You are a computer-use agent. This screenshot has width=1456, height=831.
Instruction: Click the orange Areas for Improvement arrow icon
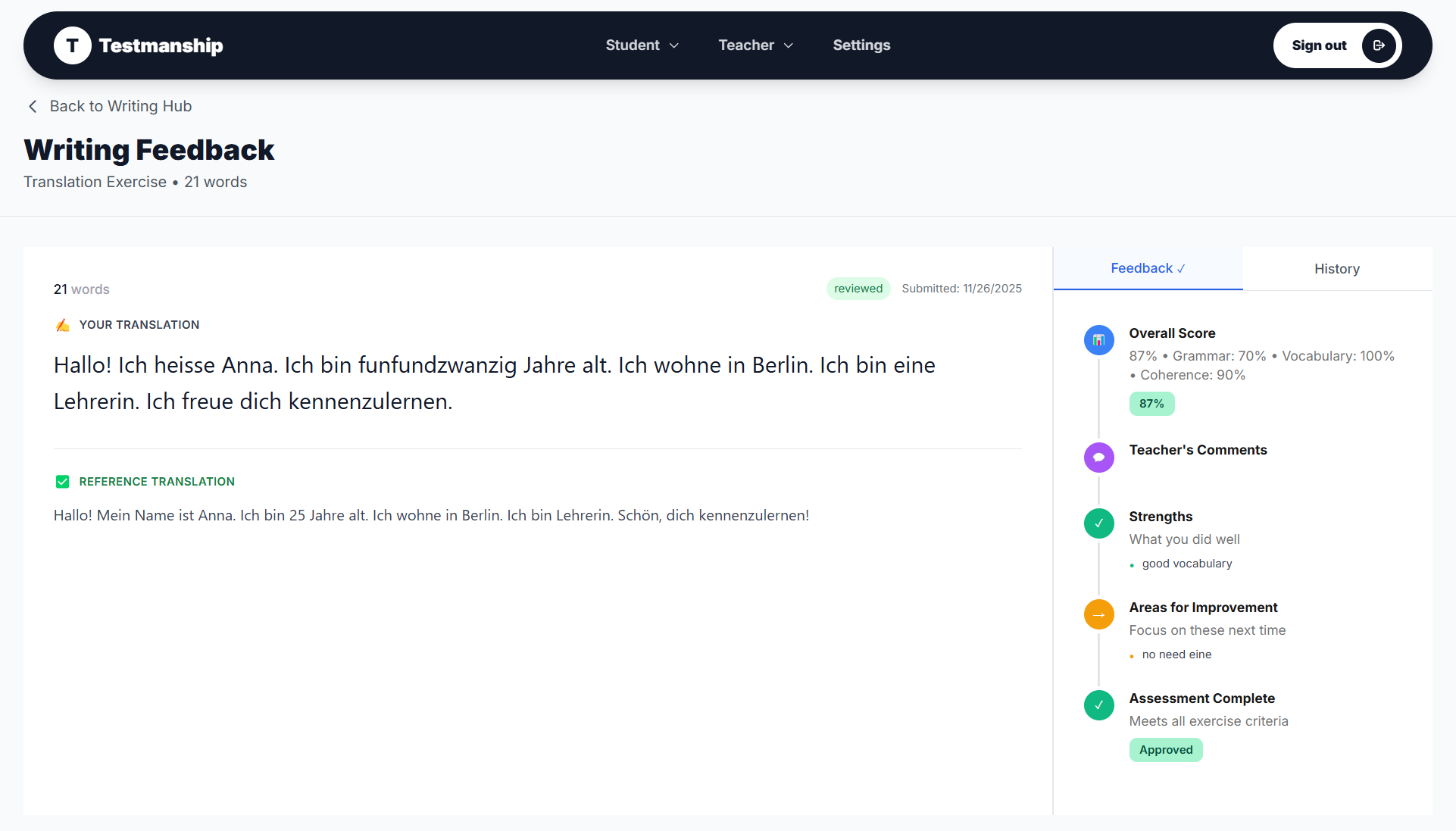coord(1098,614)
